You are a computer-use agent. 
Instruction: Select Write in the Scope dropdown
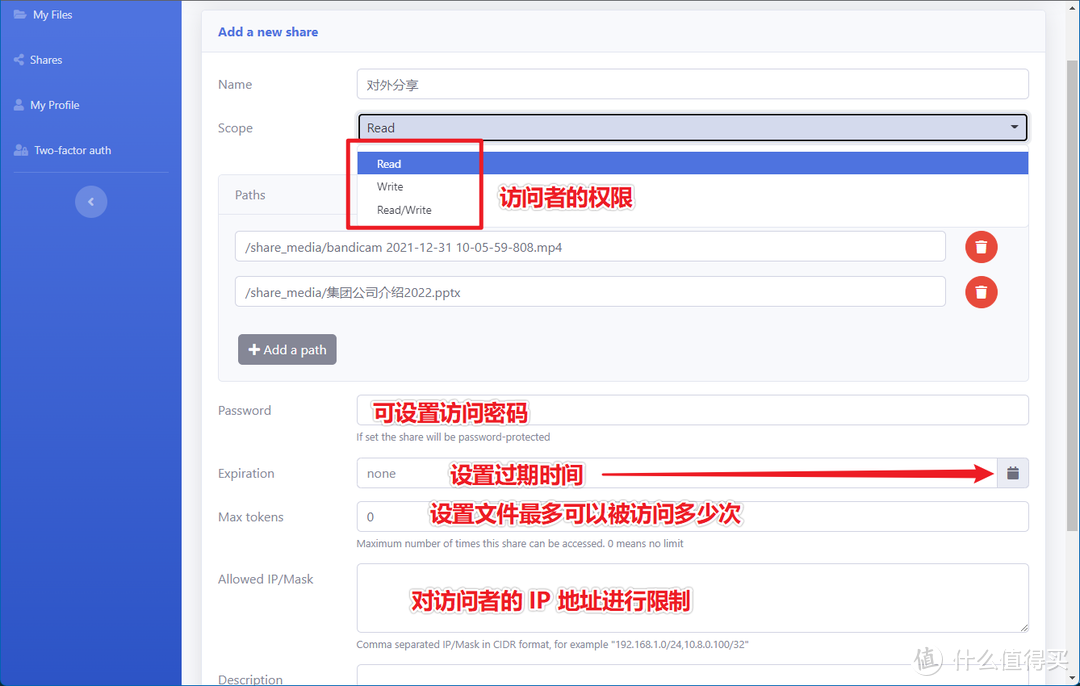click(389, 186)
